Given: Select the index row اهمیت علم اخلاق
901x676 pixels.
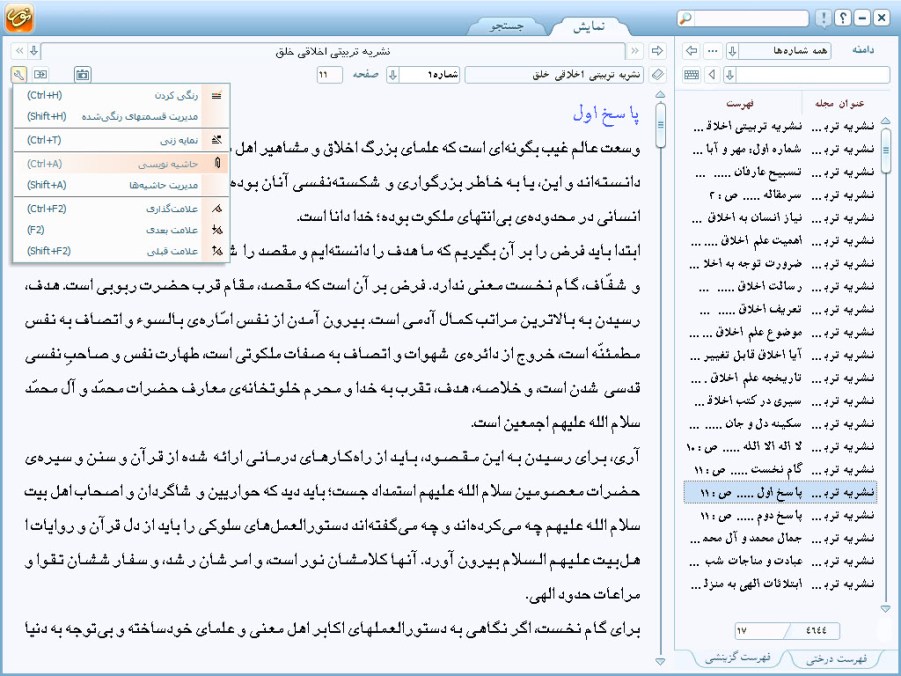Looking at the screenshot, I should point(780,240).
